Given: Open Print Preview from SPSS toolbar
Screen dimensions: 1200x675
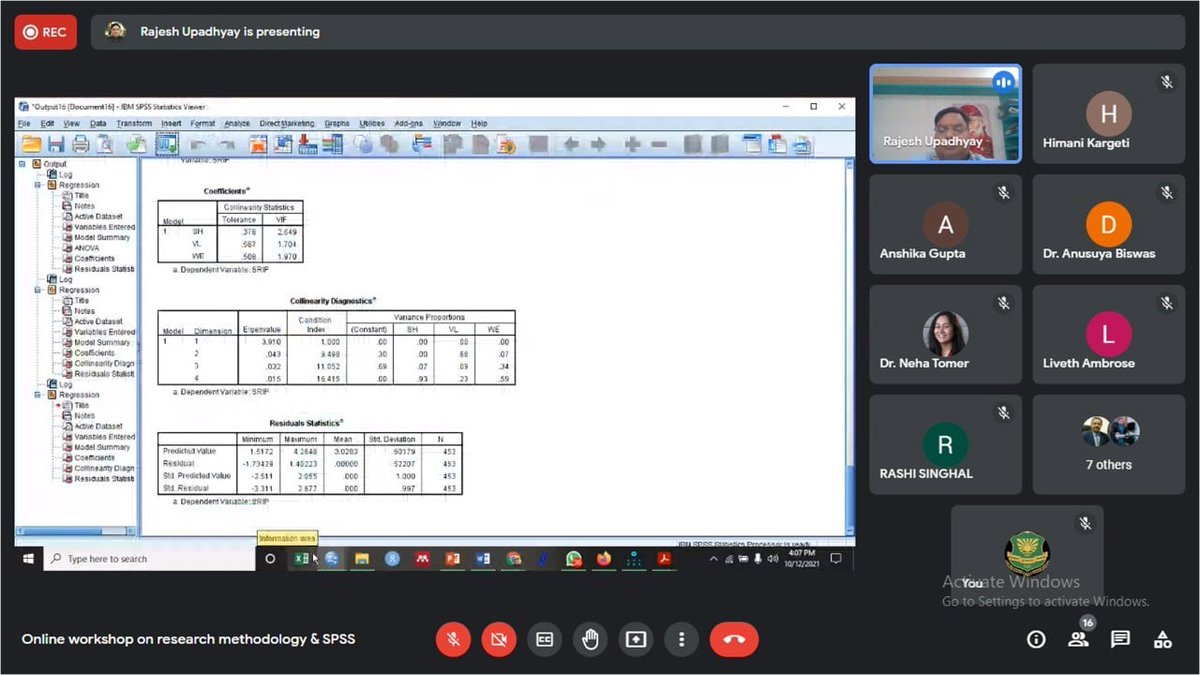Looking at the screenshot, I should click(x=105, y=145).
